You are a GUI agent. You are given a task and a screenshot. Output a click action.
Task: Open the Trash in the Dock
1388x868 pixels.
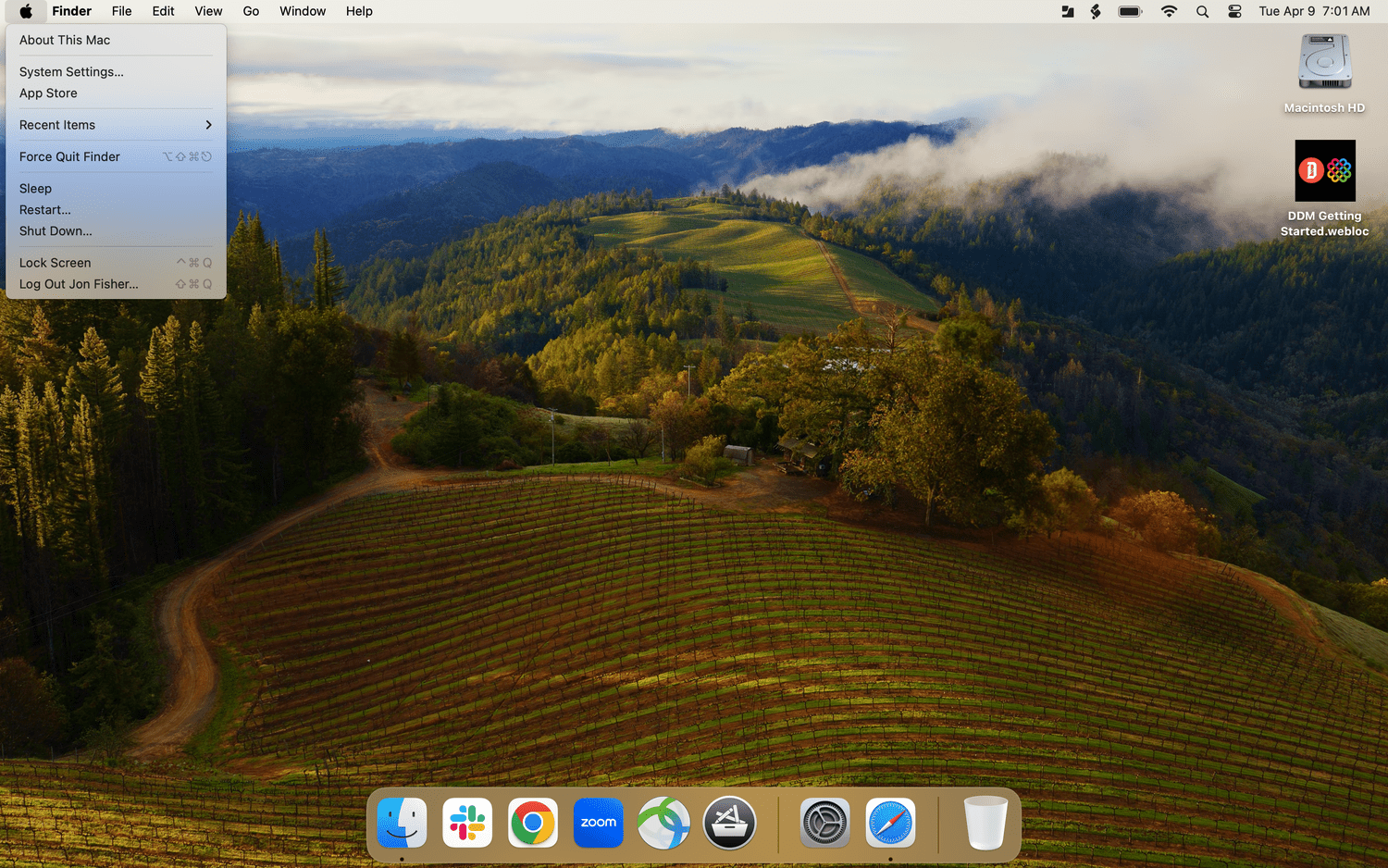pos(985,823)
